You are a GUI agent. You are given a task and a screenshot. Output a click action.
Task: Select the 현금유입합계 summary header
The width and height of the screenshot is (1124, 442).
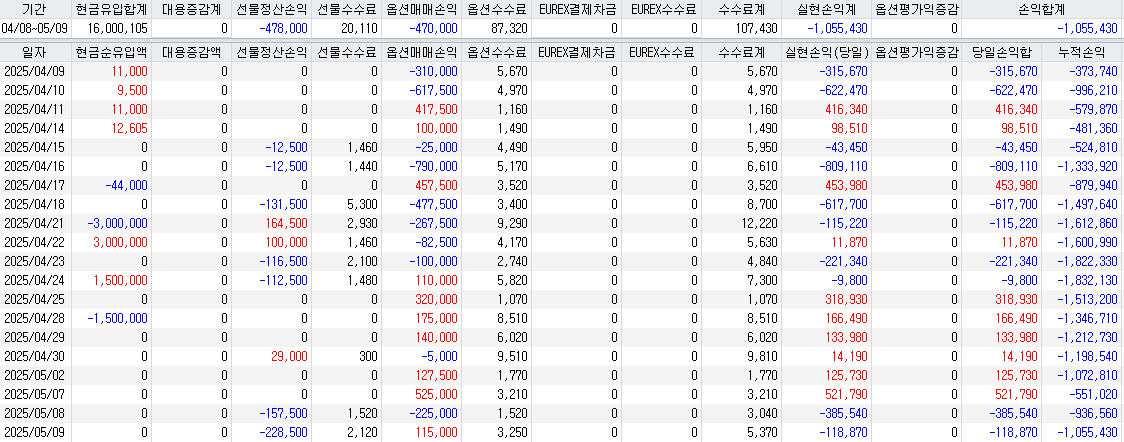click(x=111, y=9)
